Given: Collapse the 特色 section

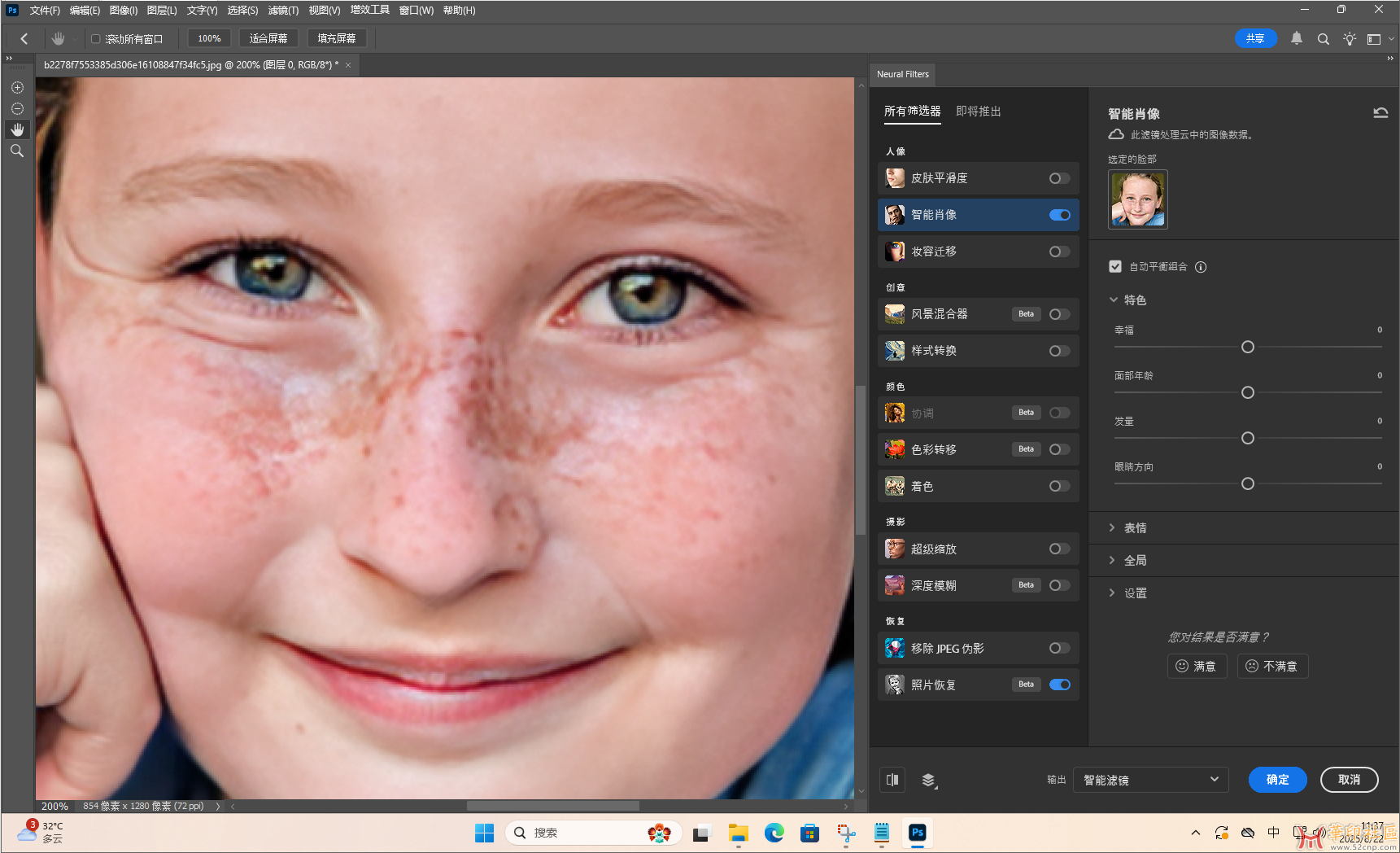Looking at the screenshot, I should pyautogui.click(x=1114, y=300).
